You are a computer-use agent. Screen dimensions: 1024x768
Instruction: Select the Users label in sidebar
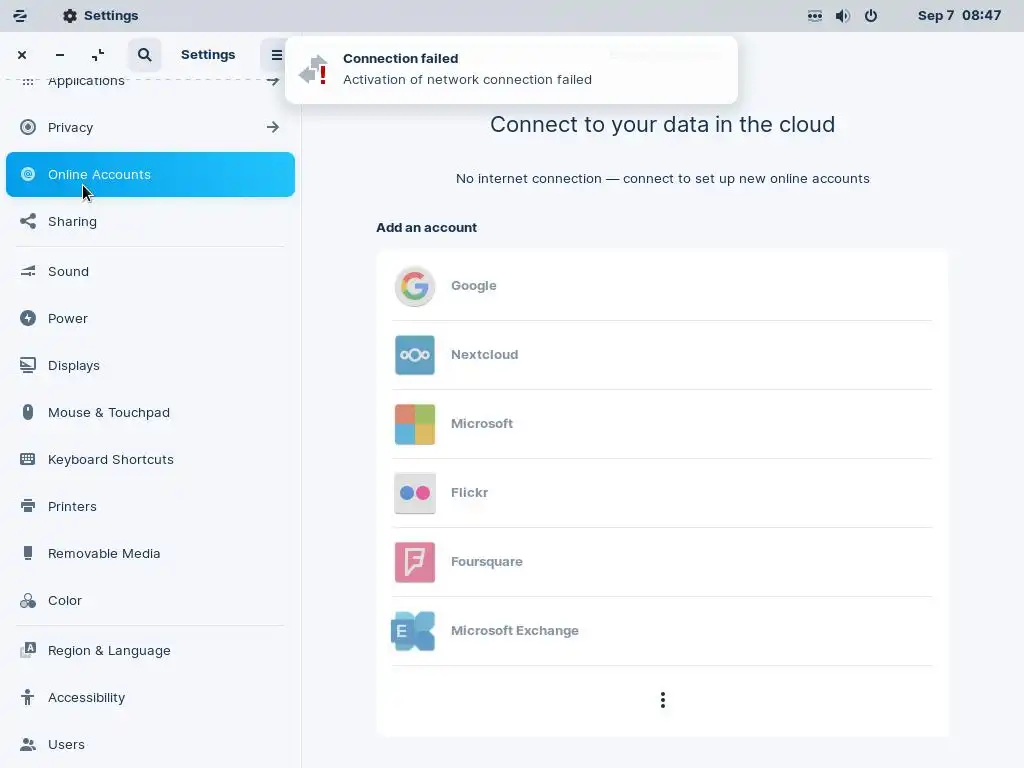[66, 744]
